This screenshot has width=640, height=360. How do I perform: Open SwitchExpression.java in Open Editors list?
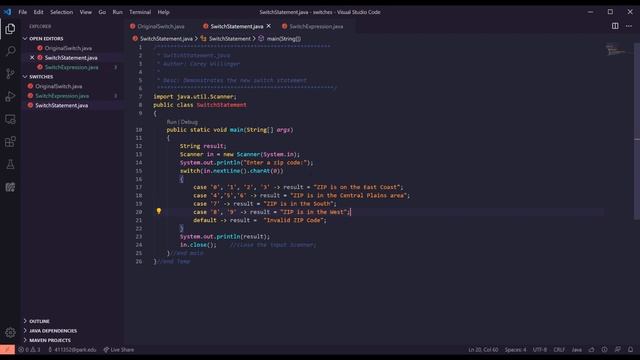pyautogui.click(x=71, y=67)
